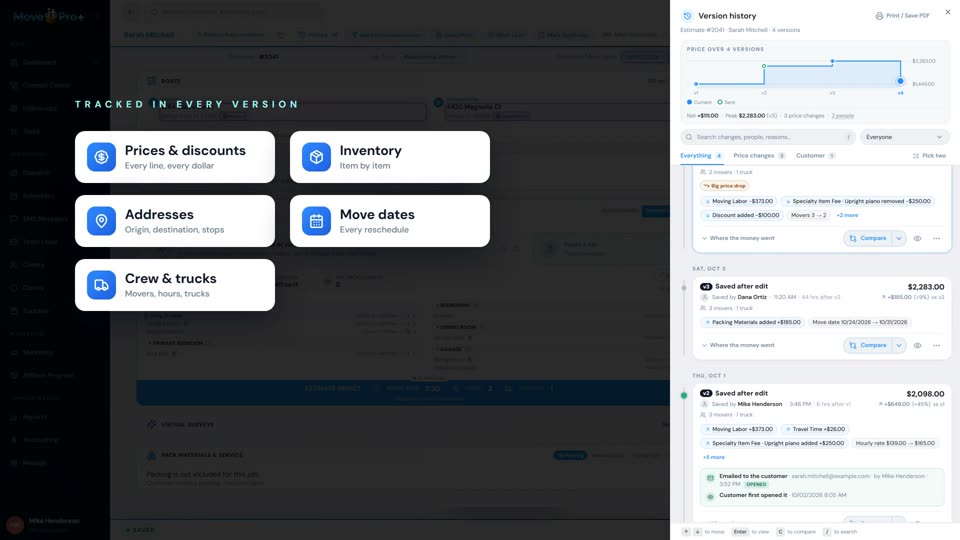Image resolution: width=960 pixels, height=540 pixels.
Task: Open the three-dot menu in top card
Action: tap(936, 238)
